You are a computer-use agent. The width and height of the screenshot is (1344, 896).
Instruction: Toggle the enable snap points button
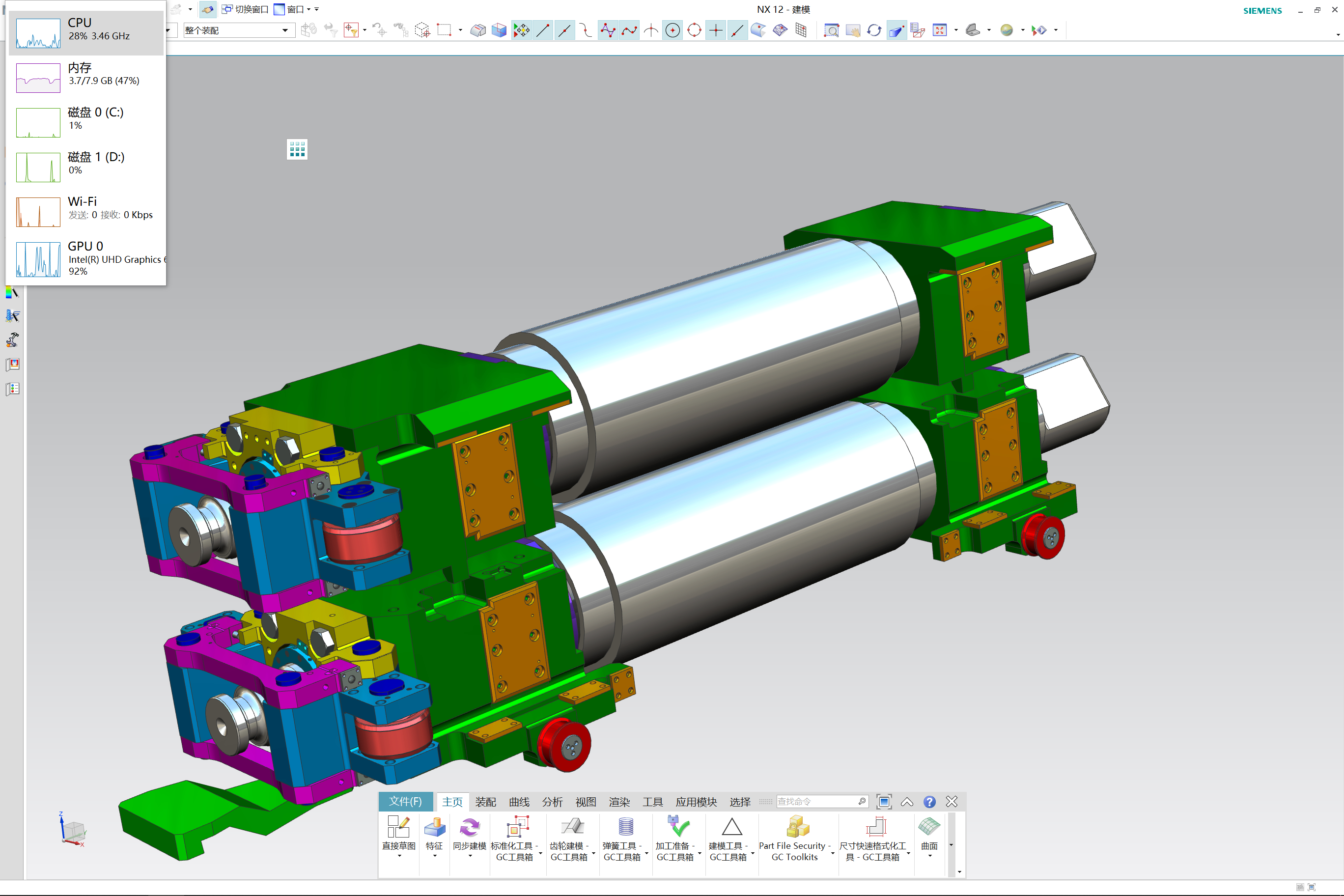pos(521,30)
